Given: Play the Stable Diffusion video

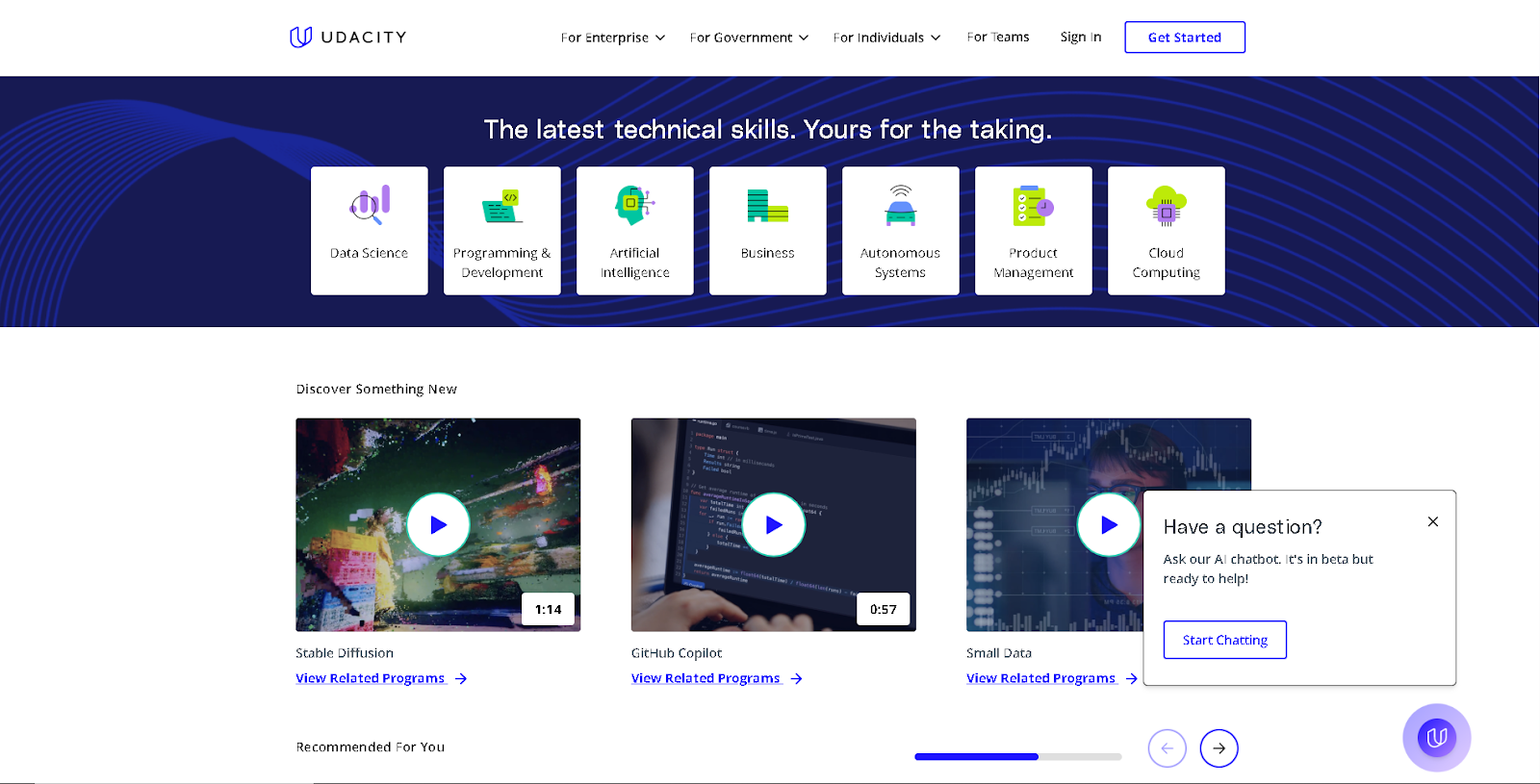Looking at the screenshot, I should [x=438, y=524].
